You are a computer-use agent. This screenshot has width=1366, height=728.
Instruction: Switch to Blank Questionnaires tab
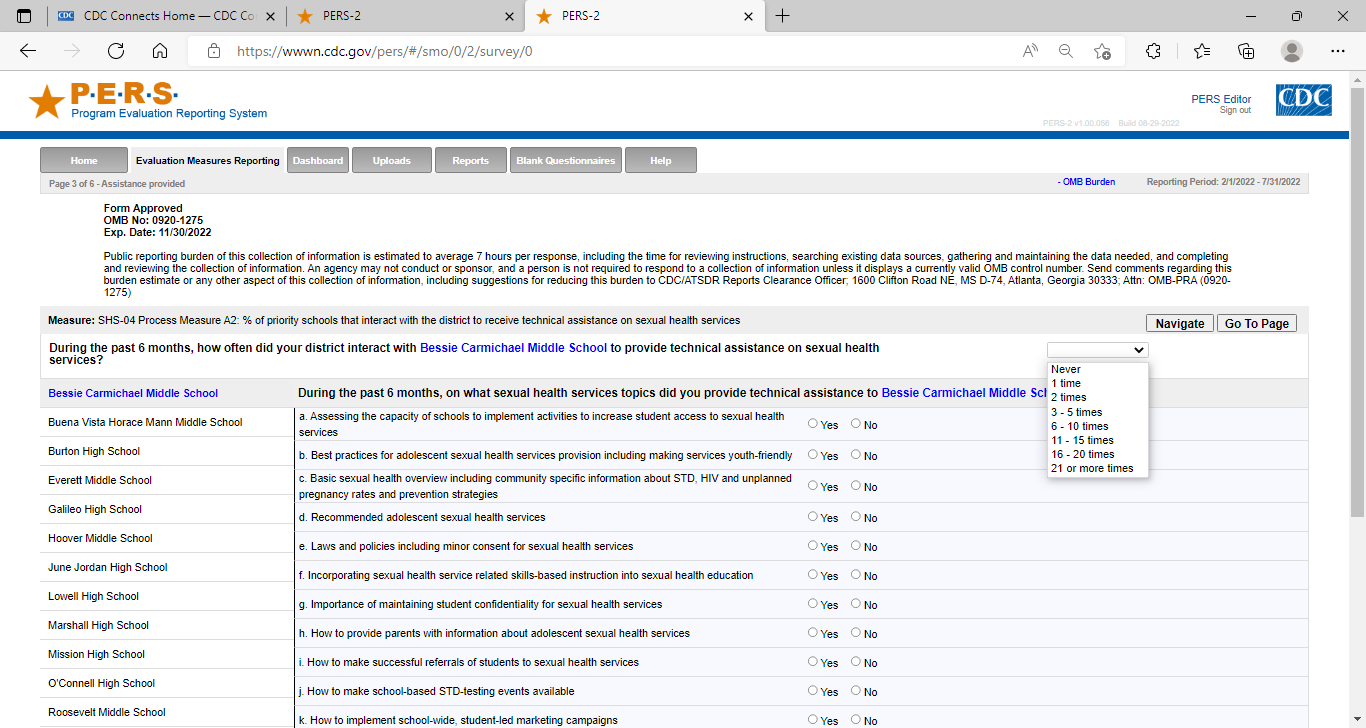point(565,160)
